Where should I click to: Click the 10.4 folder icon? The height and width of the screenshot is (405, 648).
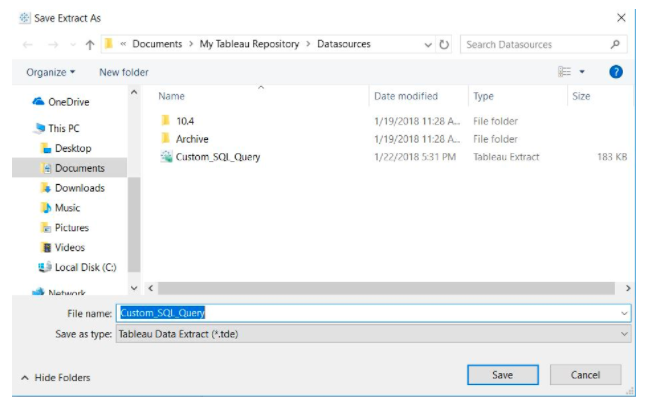click(x=166, y=120)
